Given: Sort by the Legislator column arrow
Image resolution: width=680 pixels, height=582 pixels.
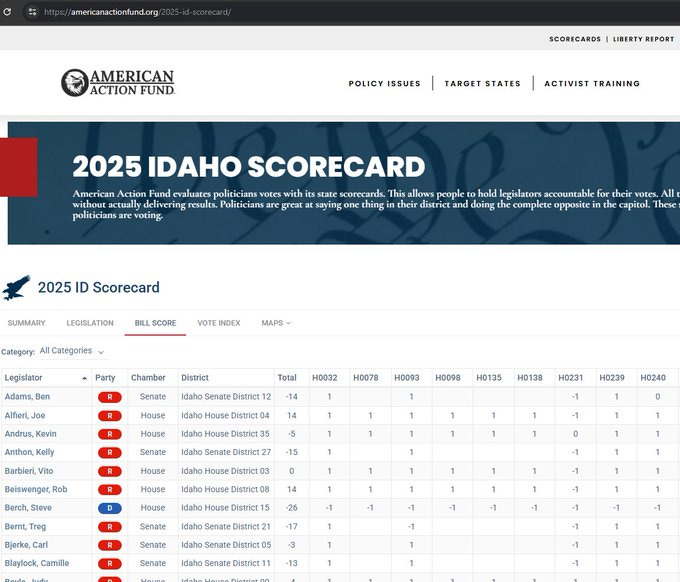Looking at the screenshot, I should (x=84, y=378).
